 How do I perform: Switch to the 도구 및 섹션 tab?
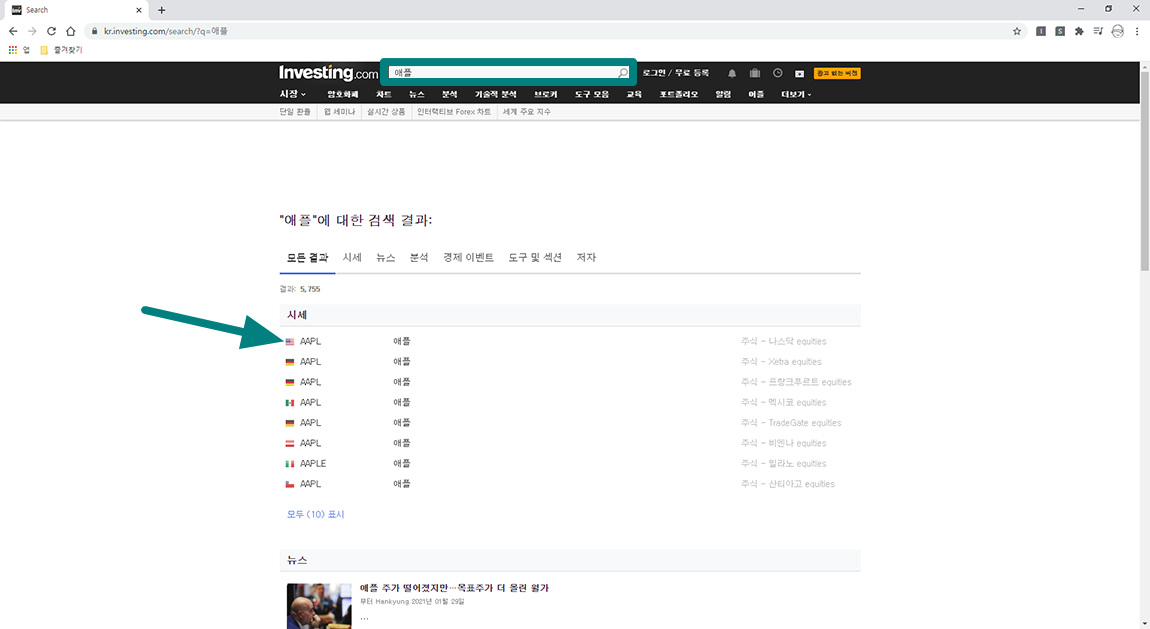(x=535, y=257)
